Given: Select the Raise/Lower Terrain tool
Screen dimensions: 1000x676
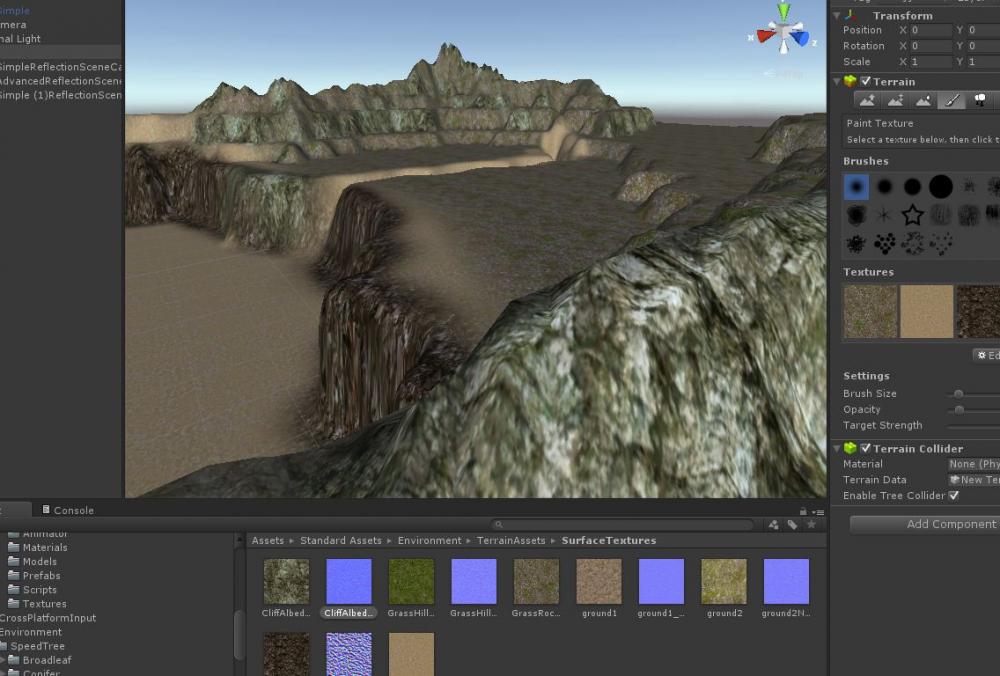Looking at the screenshot, I should [867, 101].
